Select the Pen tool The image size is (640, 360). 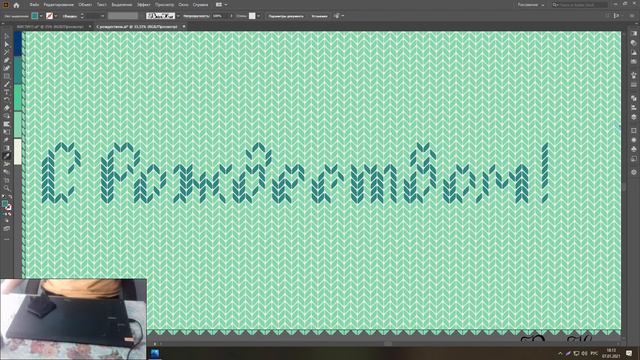point(7,60)
